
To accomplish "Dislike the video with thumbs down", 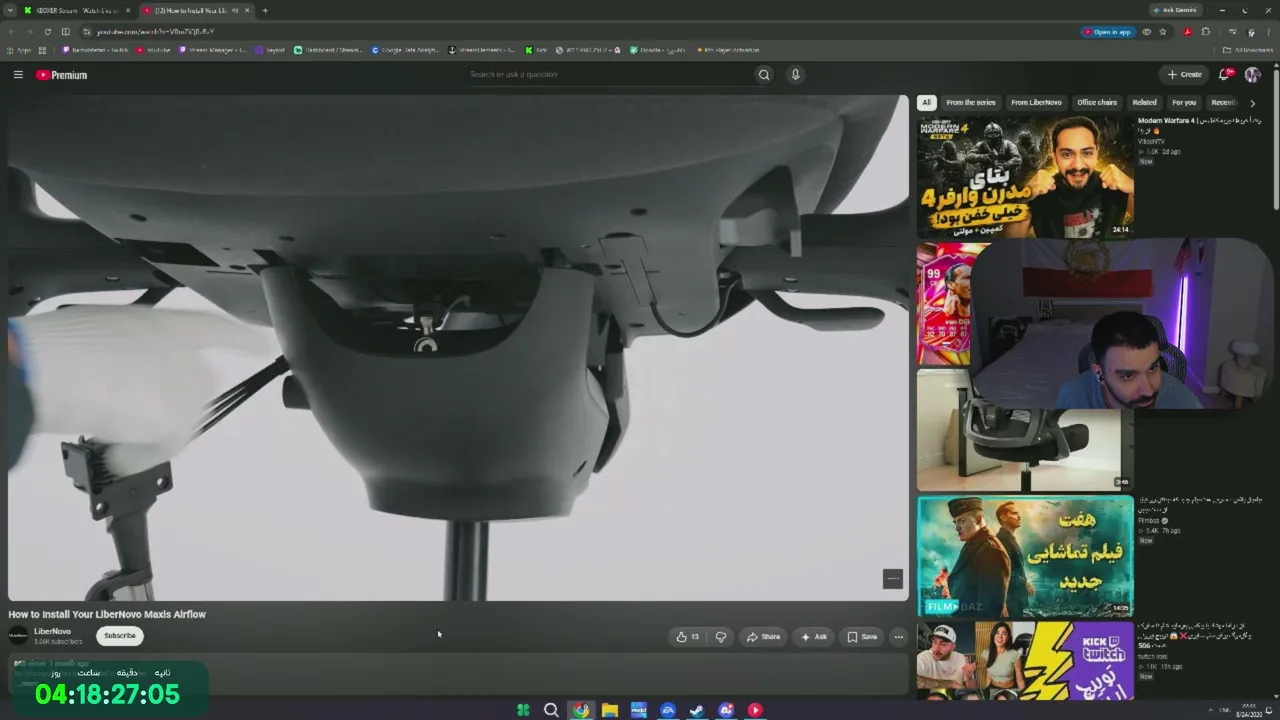I will 721,637.
